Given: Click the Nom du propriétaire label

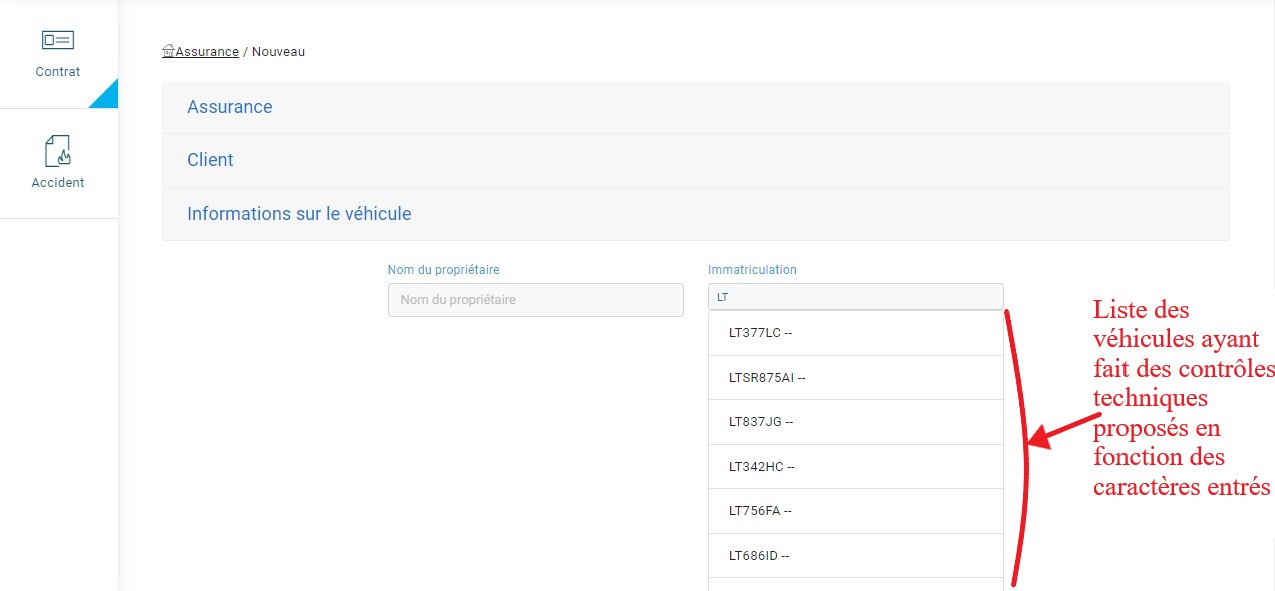Looking at the screenshot, I should (x=444, y=270).
